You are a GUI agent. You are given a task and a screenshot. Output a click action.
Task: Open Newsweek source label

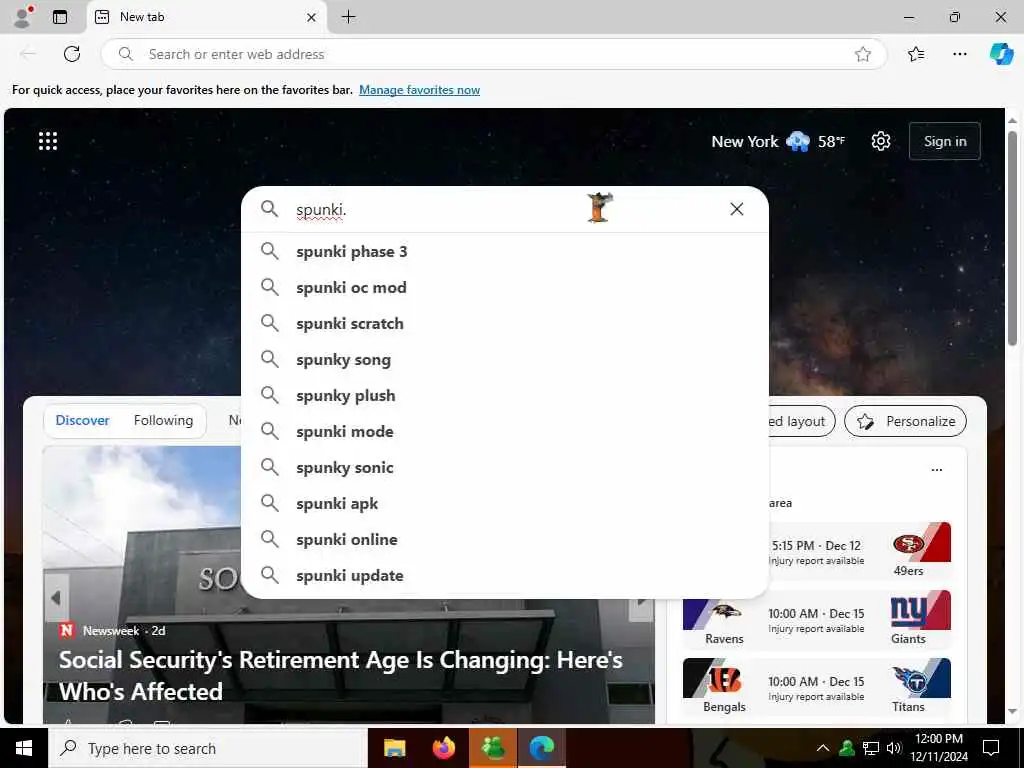tap(111, 630)
